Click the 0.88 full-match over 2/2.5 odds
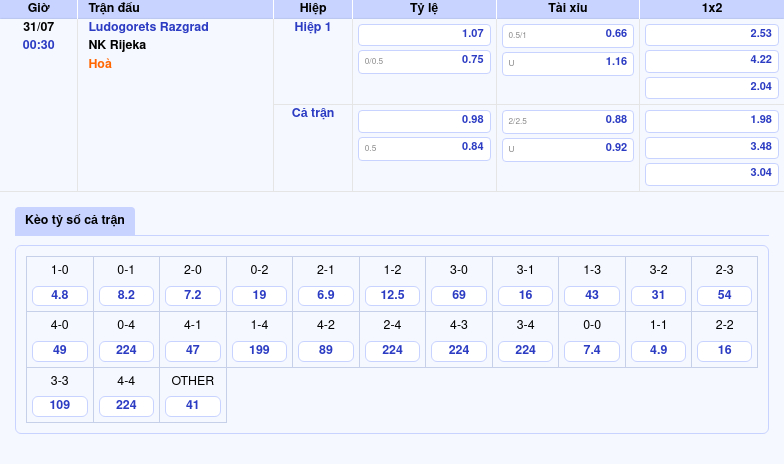Image resolution: width=784 pixels, height=464 pixels. point(567,120)
